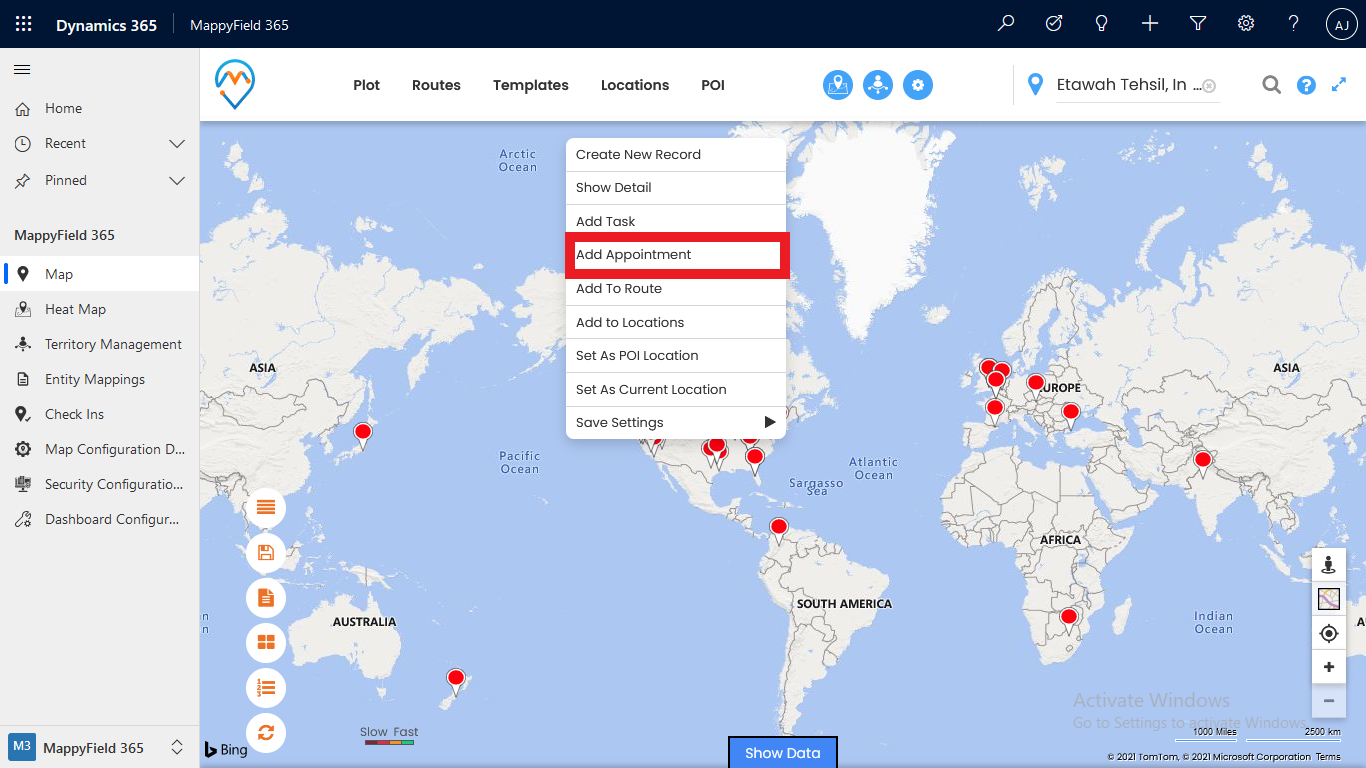Click the blue user proximity toolbar icon

(878, 85)
